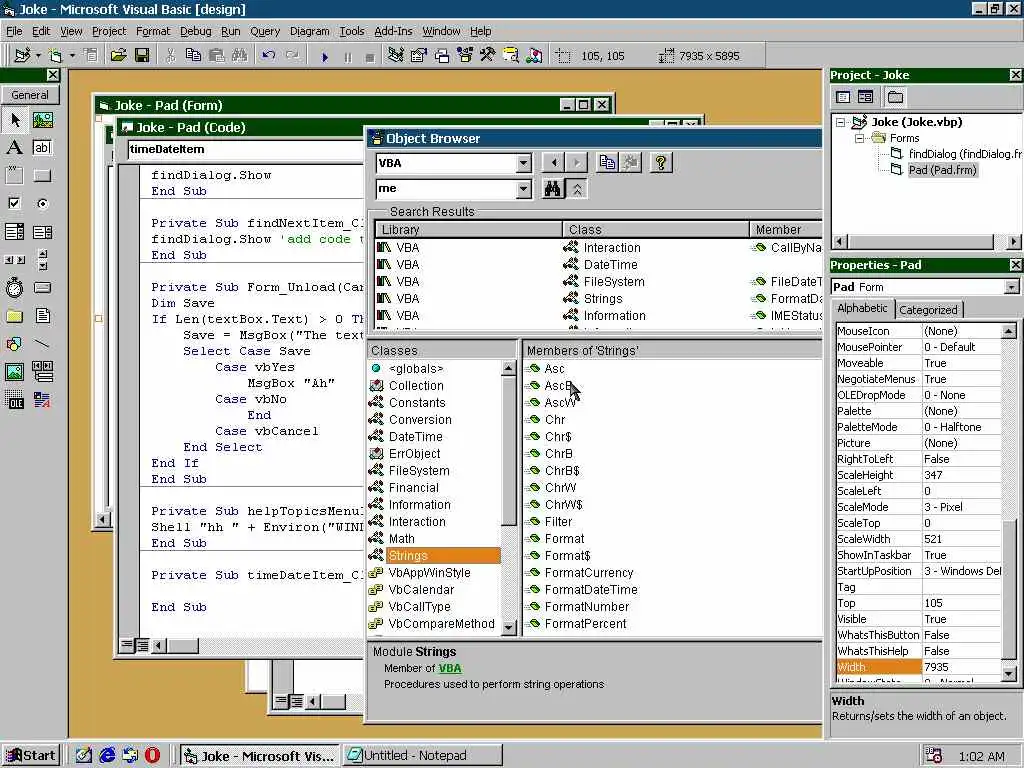Image resolution: width=1024 pixels, height=768 pixels.
Task: Open the Menu Editor toolbar icon
Action: pos(91,56)
